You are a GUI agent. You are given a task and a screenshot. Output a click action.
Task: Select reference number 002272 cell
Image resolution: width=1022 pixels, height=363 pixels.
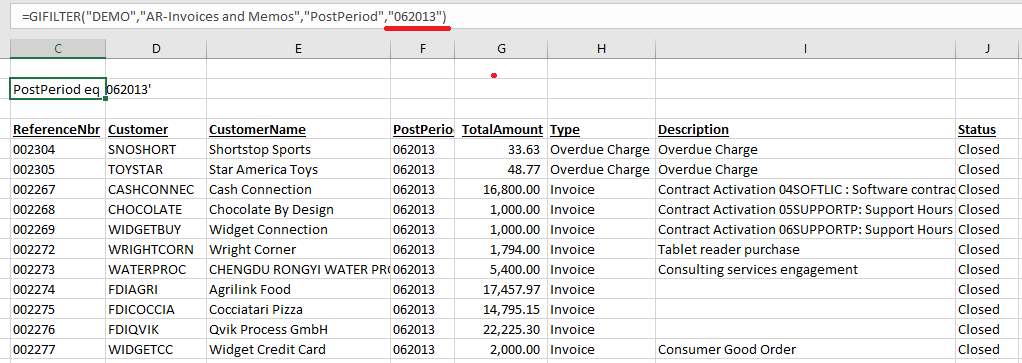[58, 250]
